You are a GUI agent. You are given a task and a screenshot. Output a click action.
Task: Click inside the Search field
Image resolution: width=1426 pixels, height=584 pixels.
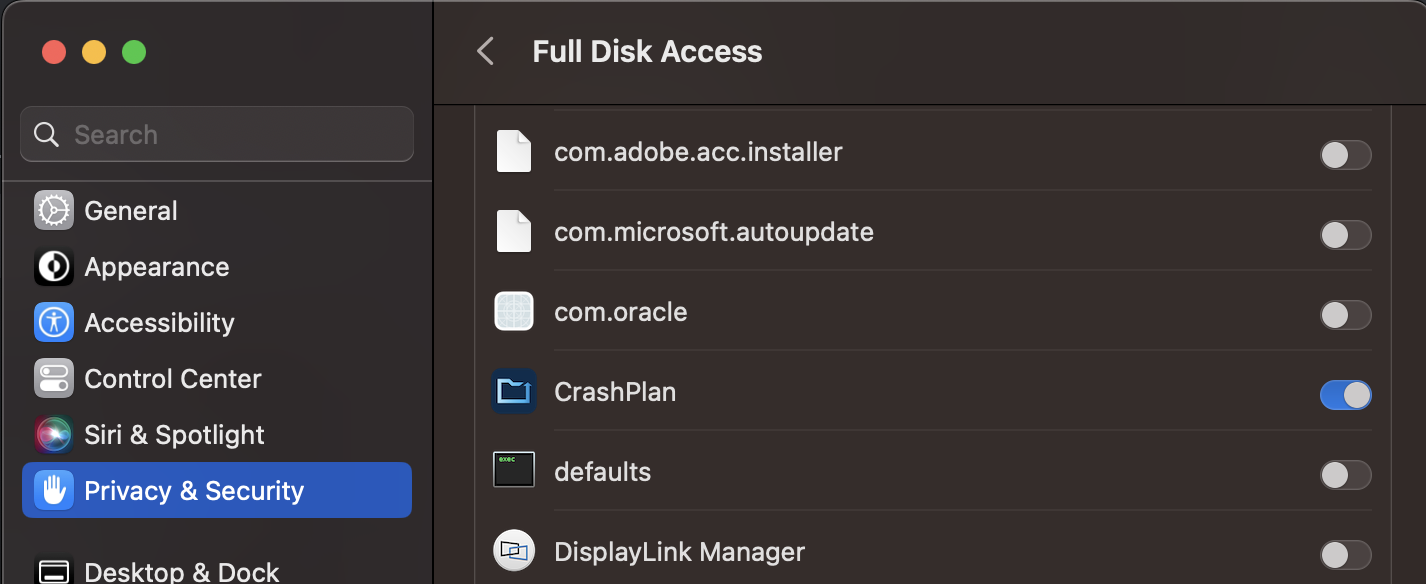coord(216,134)
